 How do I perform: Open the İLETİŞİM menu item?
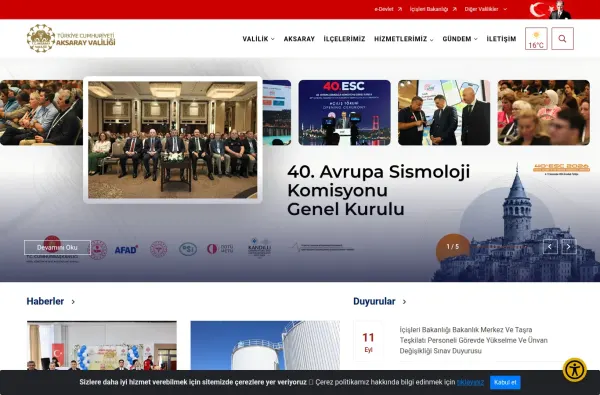pos(501,39)
